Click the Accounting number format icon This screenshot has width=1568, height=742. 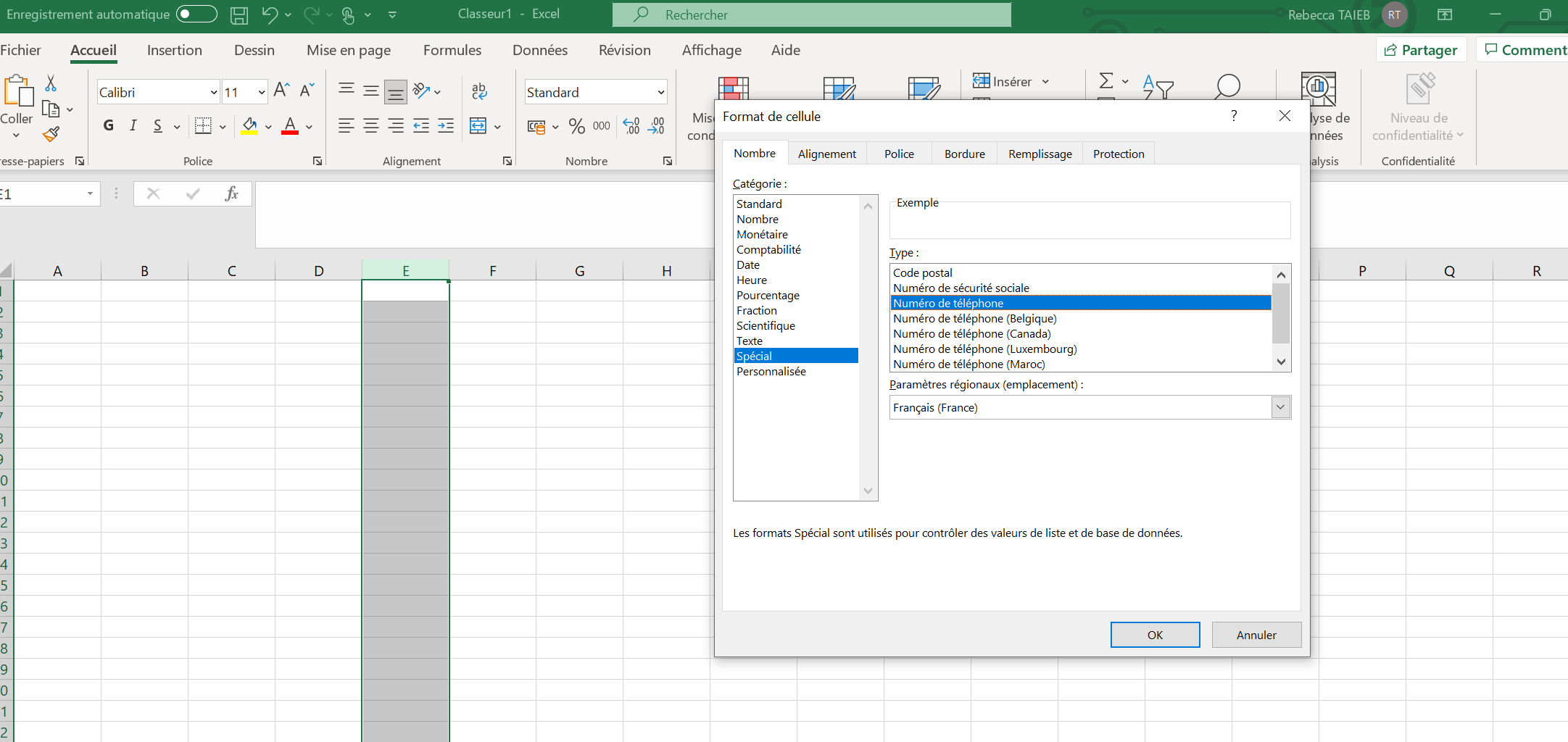pos(536,126)
